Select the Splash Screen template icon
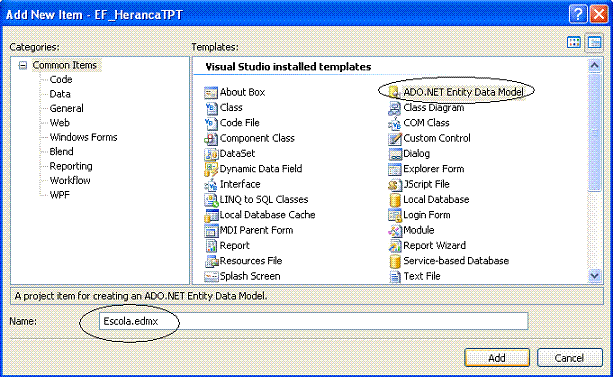613x377 pixels. tap(211, 276)
